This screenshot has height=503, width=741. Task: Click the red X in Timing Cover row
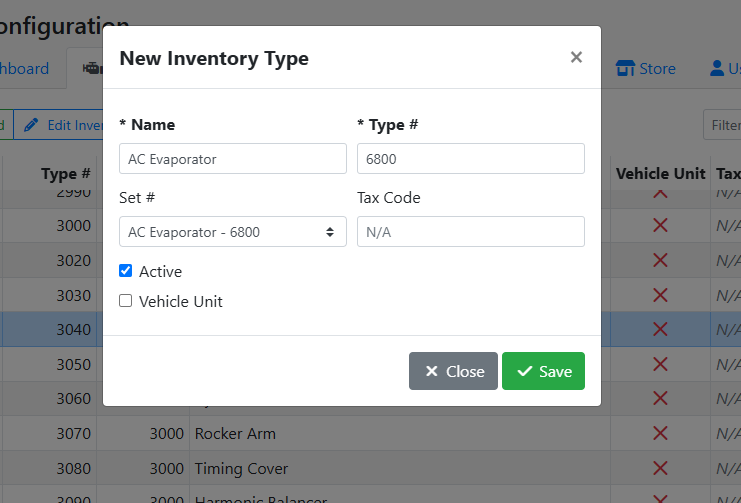tap(660, 468)
